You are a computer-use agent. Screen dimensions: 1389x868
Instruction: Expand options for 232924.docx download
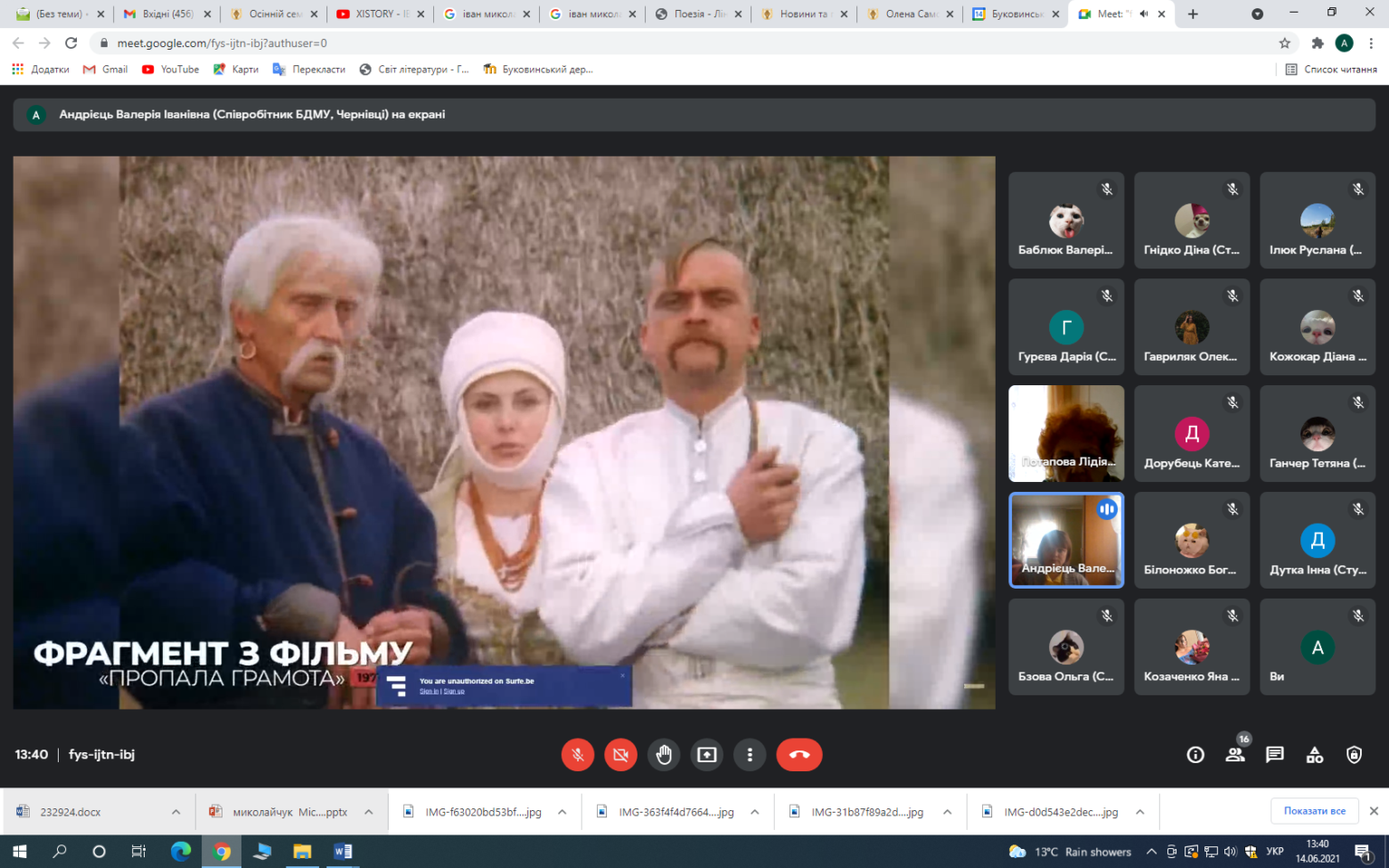[175, 812]
